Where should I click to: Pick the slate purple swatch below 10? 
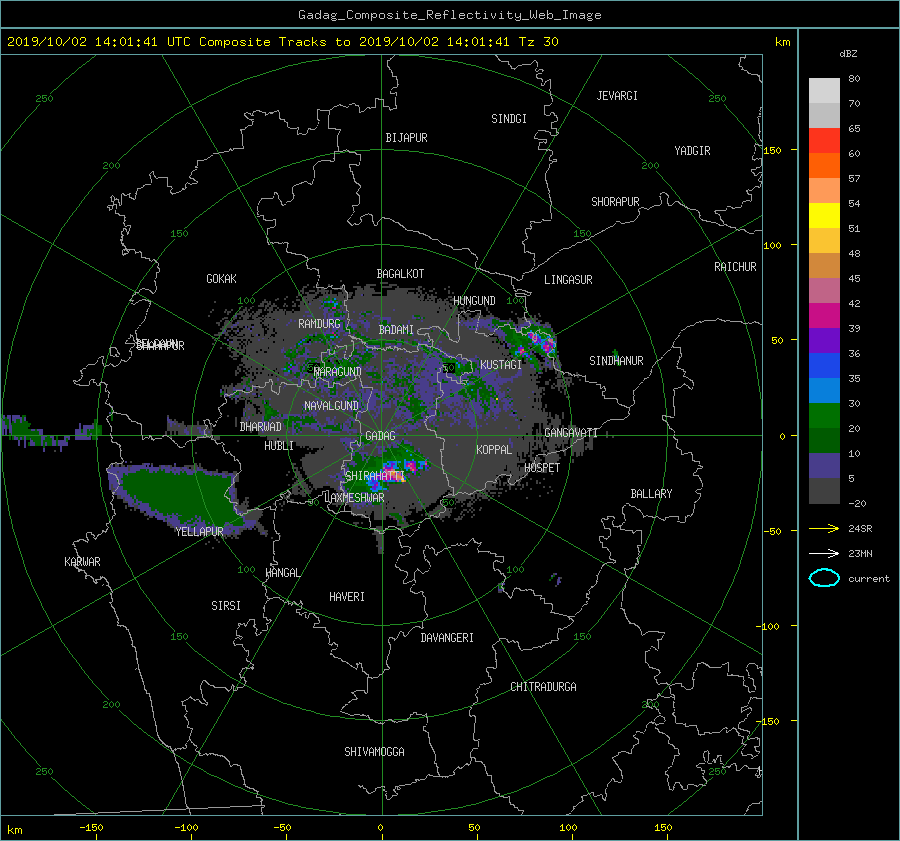click(824, 466)
